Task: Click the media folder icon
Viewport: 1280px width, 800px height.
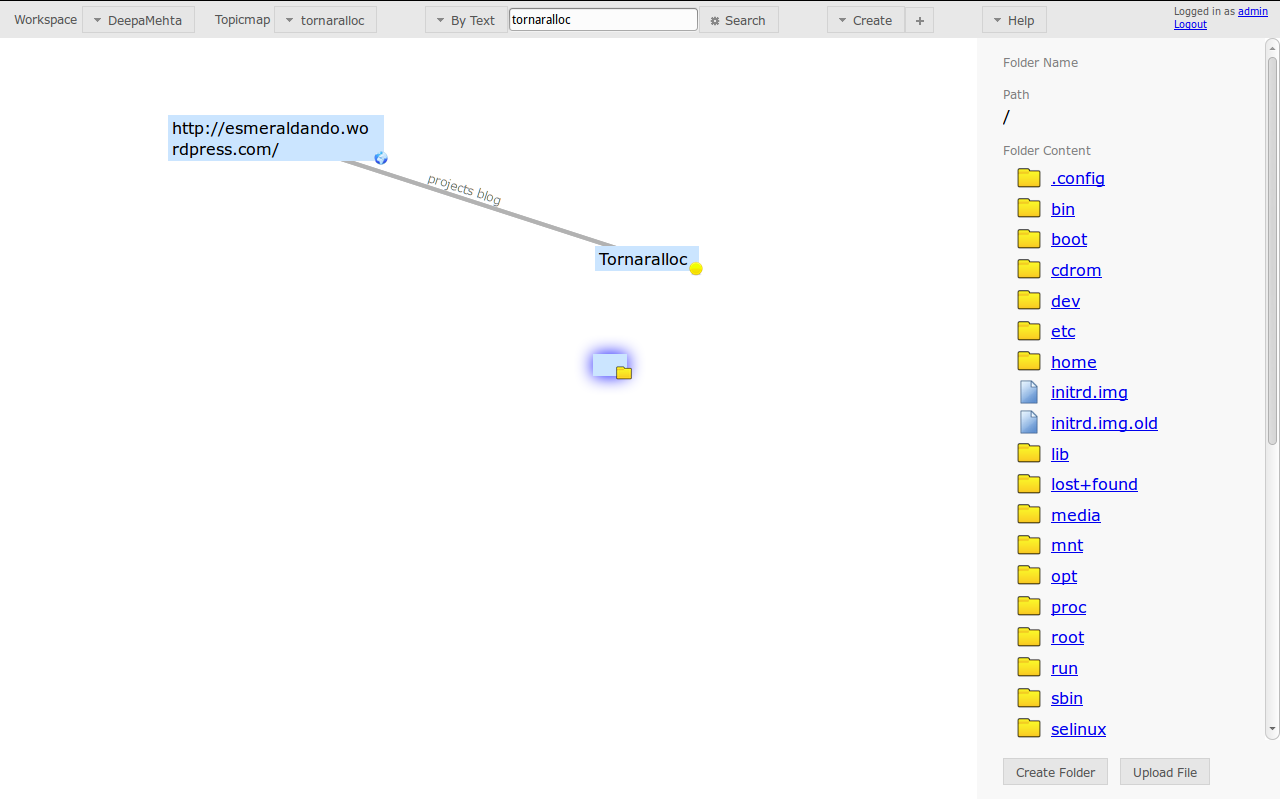Action: pyautogui.click(x=1029, y=514)
